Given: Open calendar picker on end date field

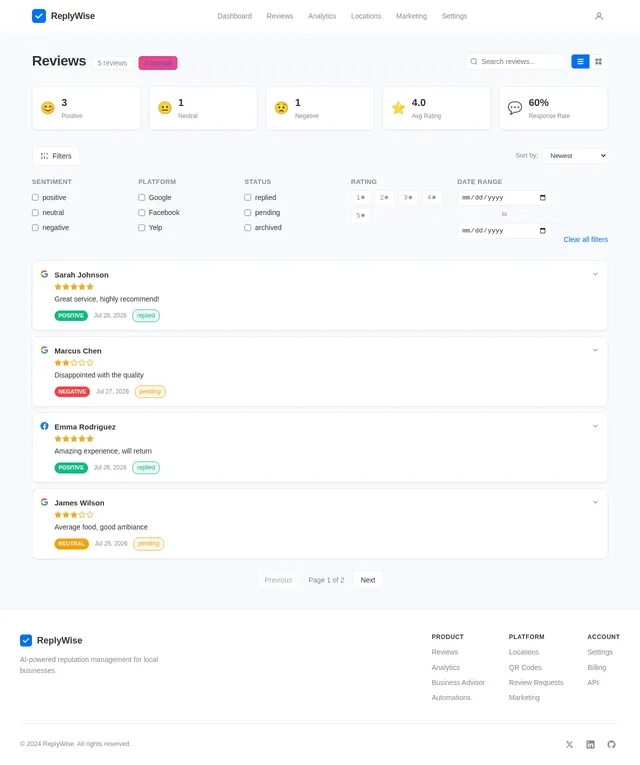Looking at the screenshot, I should [x=543, y=231].
